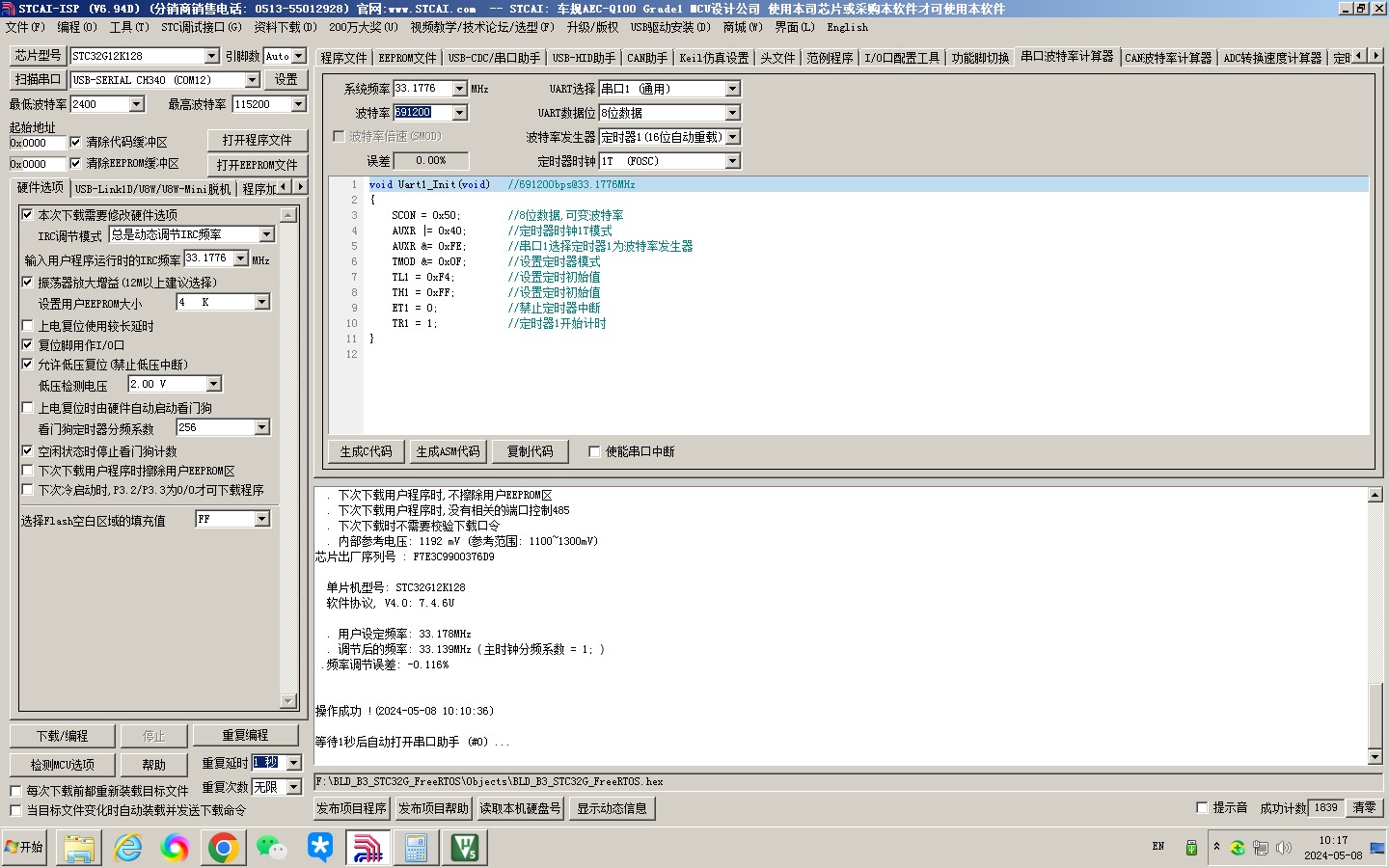Open the network tray icon
The height and width of the screenshot is (868, 1389).
[1261, 848]
